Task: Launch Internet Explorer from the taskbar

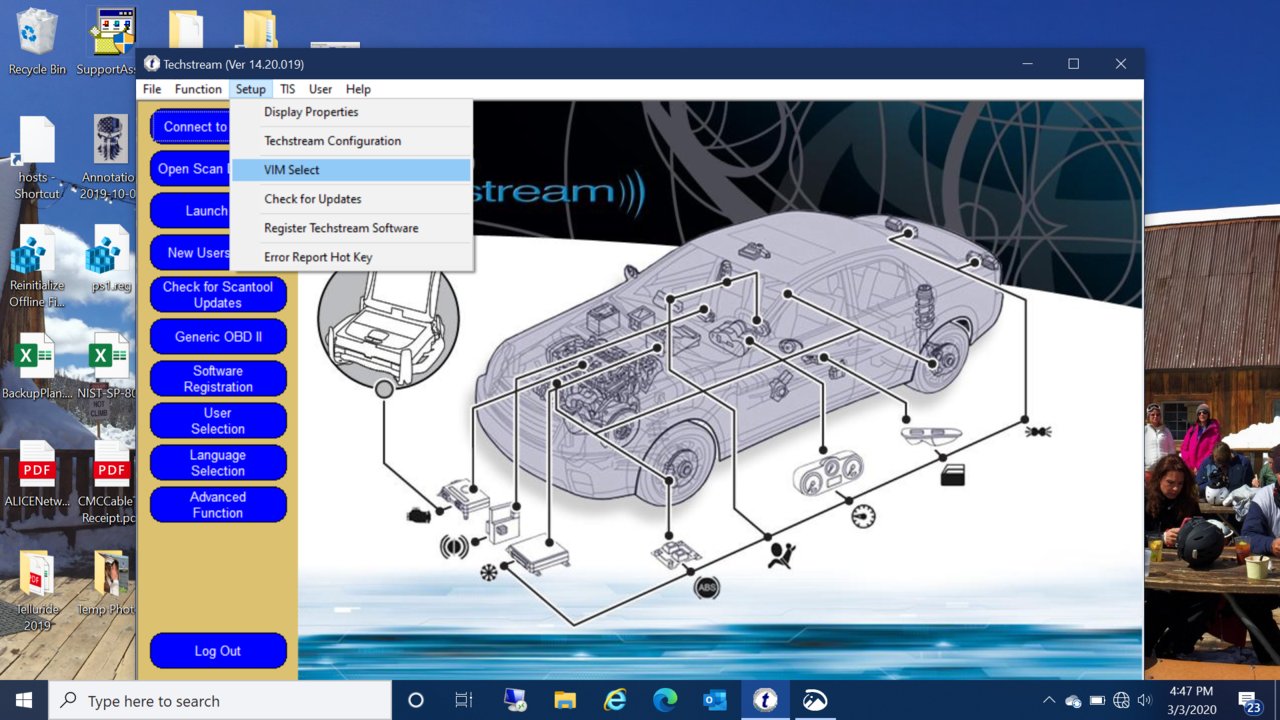Action: [x=615, y=700]
